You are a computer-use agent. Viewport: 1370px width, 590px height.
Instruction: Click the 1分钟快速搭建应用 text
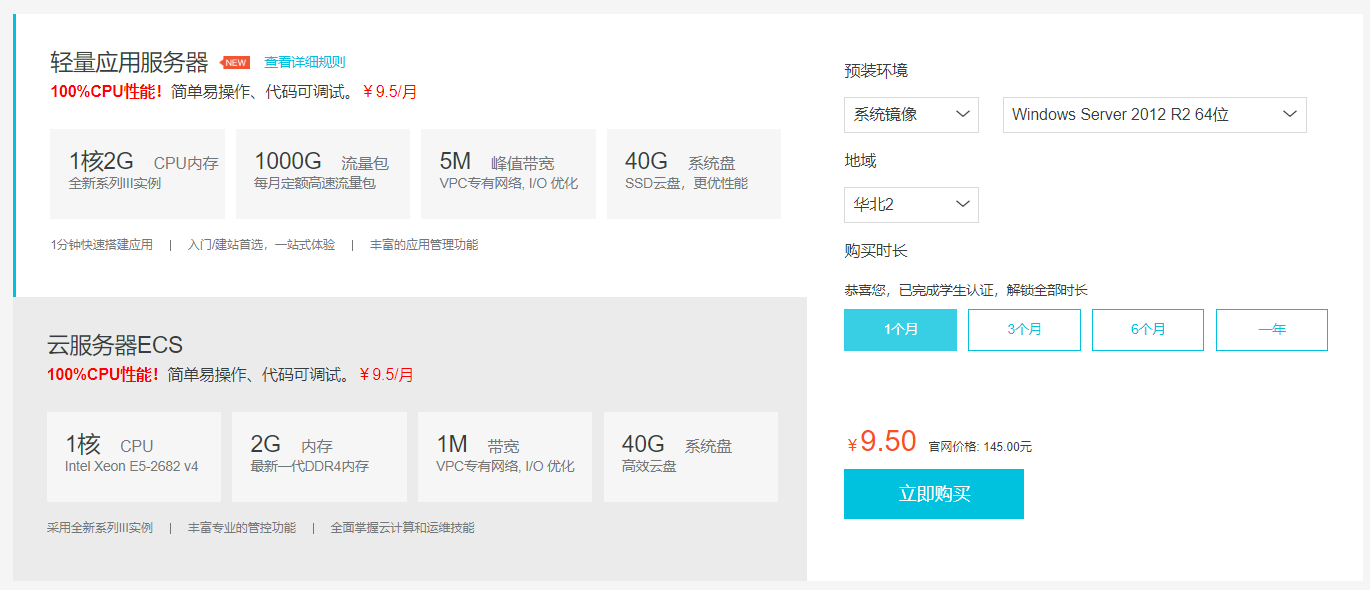pyautogui.click(x=101, y=244)
